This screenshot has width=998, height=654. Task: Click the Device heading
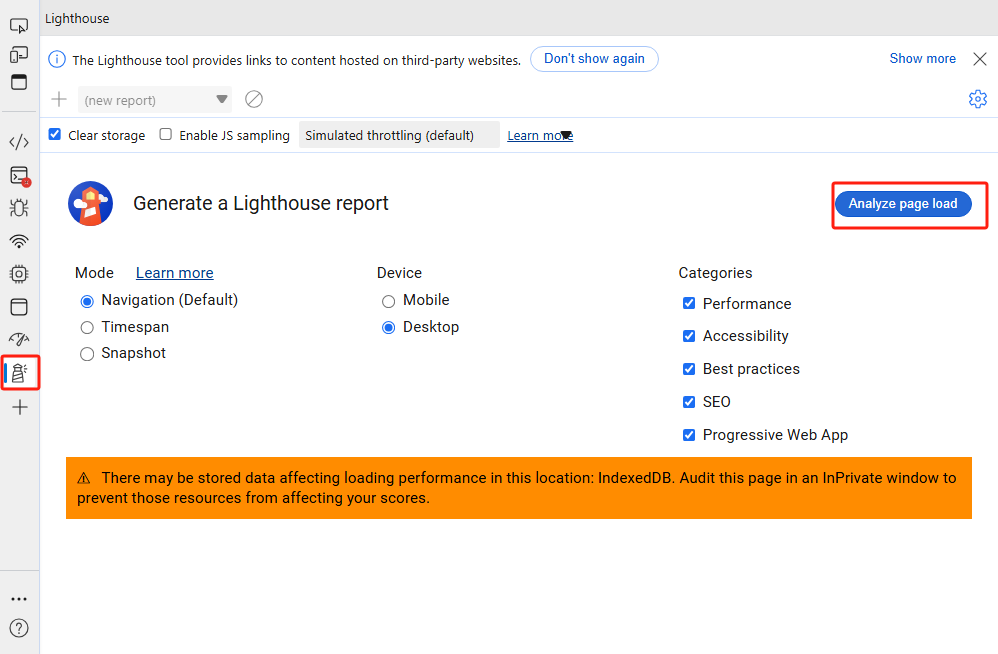(x=399, y=273)
